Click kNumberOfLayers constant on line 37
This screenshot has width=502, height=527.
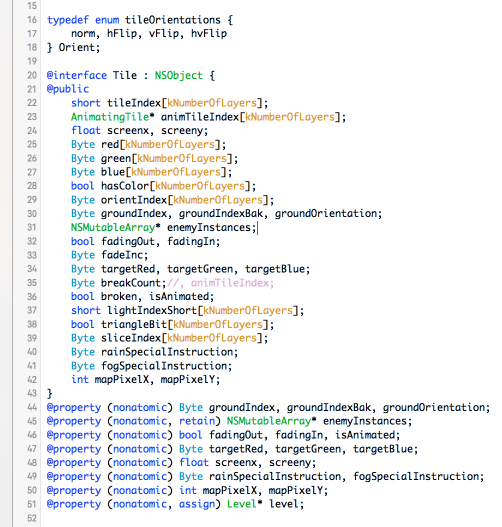248,311
